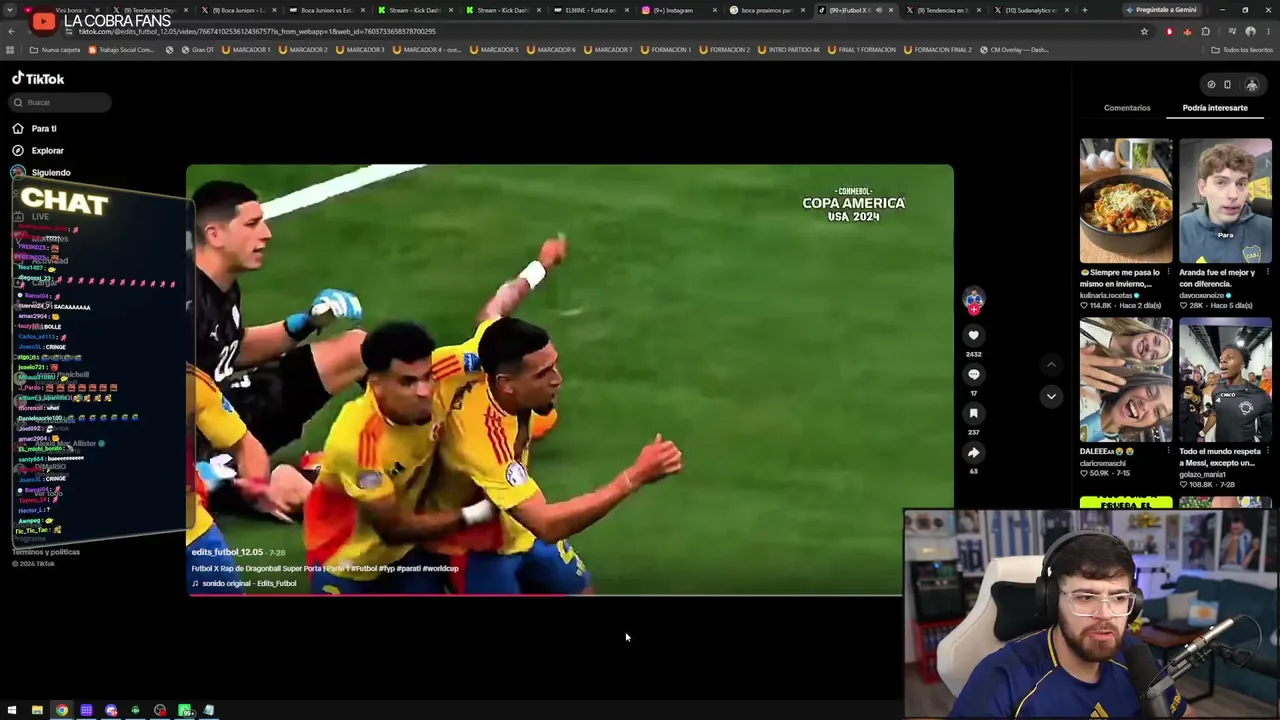
Task: Save video with the bookmark icon
Action: tap(973, 413)
